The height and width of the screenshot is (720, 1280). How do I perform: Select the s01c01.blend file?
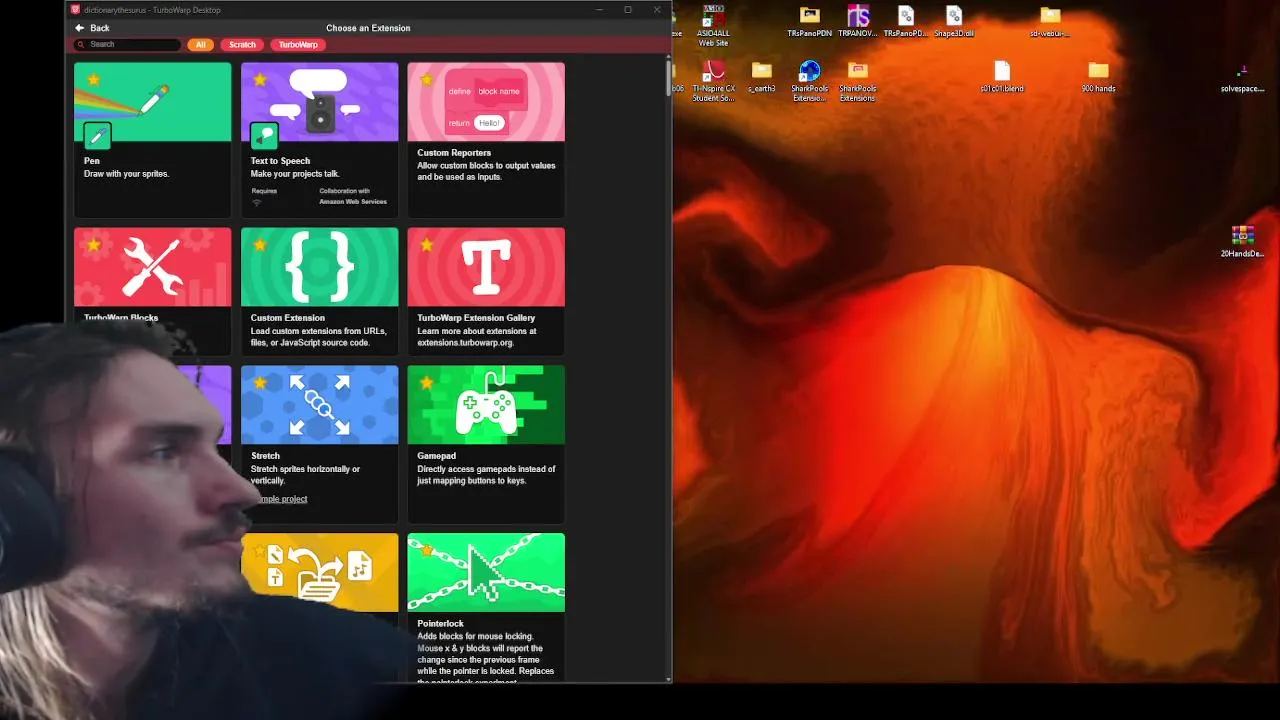(x=1002, y=77)
